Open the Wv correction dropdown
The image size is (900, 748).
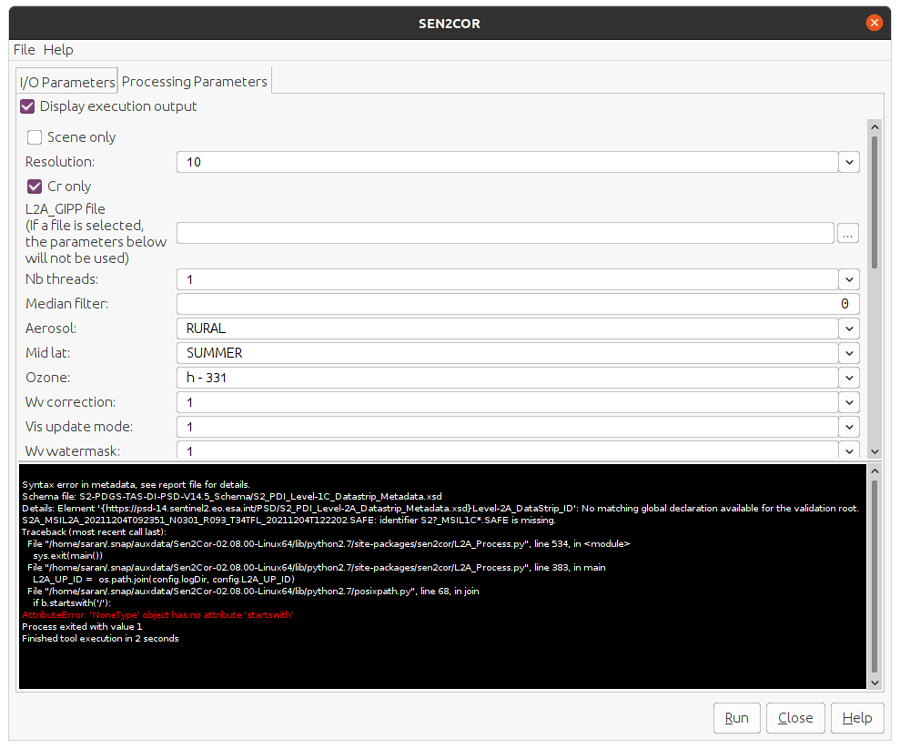(849, 402)
